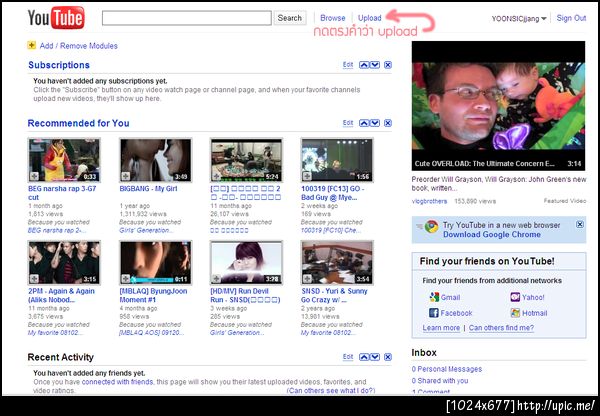Viewport: 600px width, 416px height.
Task: Sign Out of the account
Action: point(571,18)
